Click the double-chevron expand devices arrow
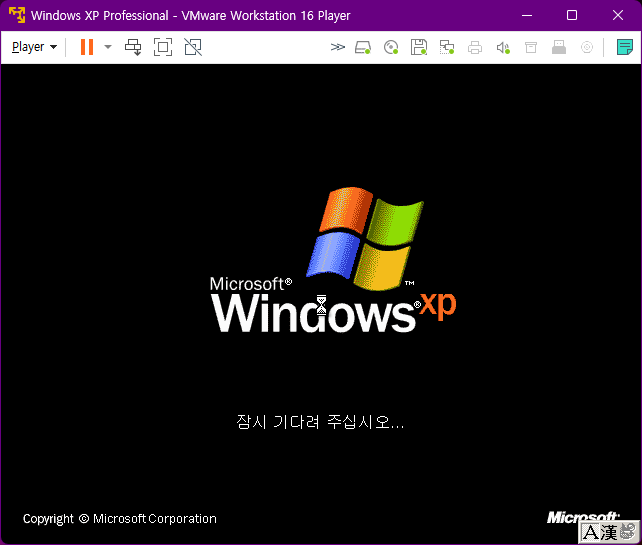 point(338,47)
